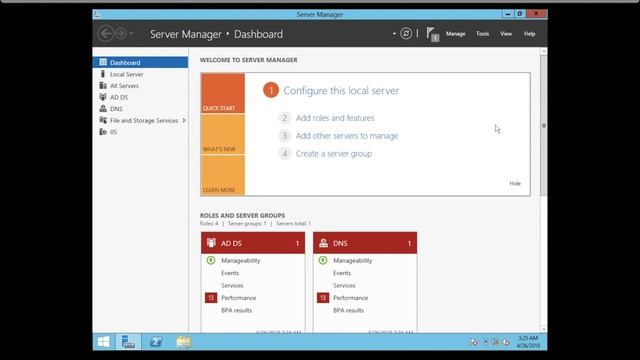This screenshot has width=640, height=360.
Task: Open Services in AD DS tile
Action: [232, 286]
